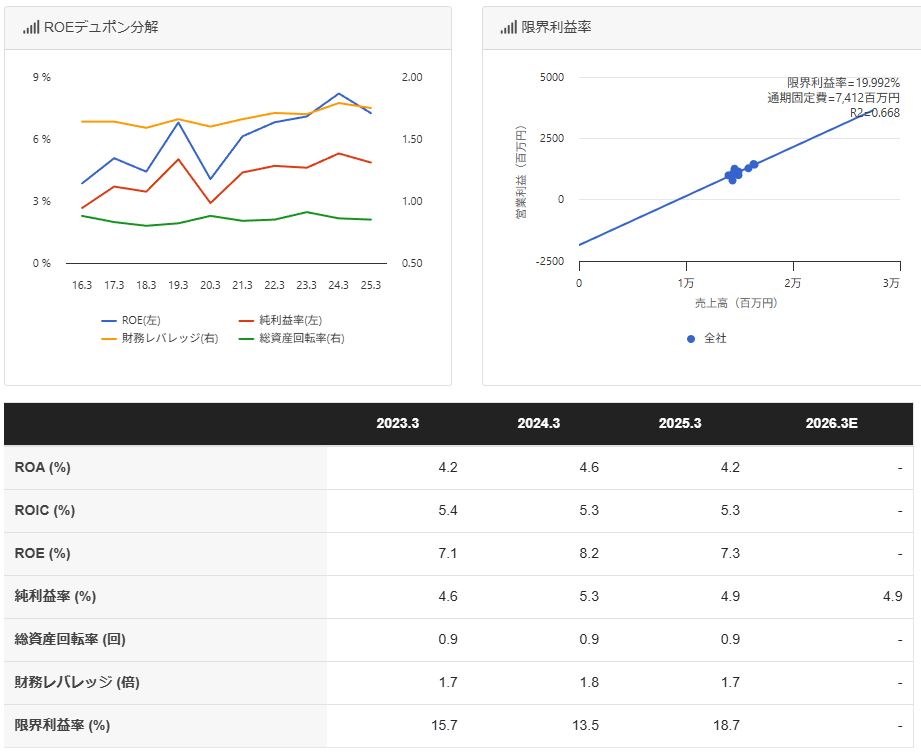The width and height of the screenshot is (921, 752).
Task: Click the 限界利益率=19.992% chart annotation
Action: coord(843,83)
